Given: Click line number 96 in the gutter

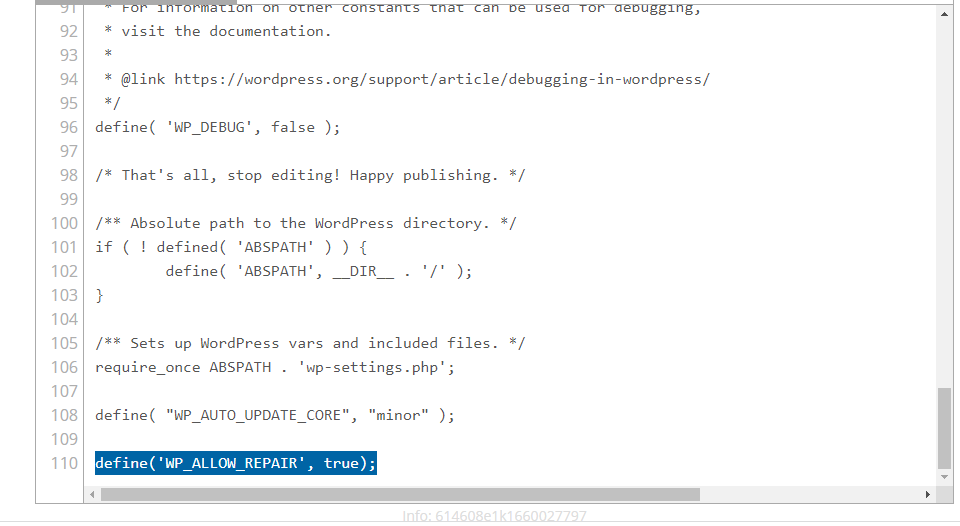Looking at the screenshot, I should coord(69,127).
